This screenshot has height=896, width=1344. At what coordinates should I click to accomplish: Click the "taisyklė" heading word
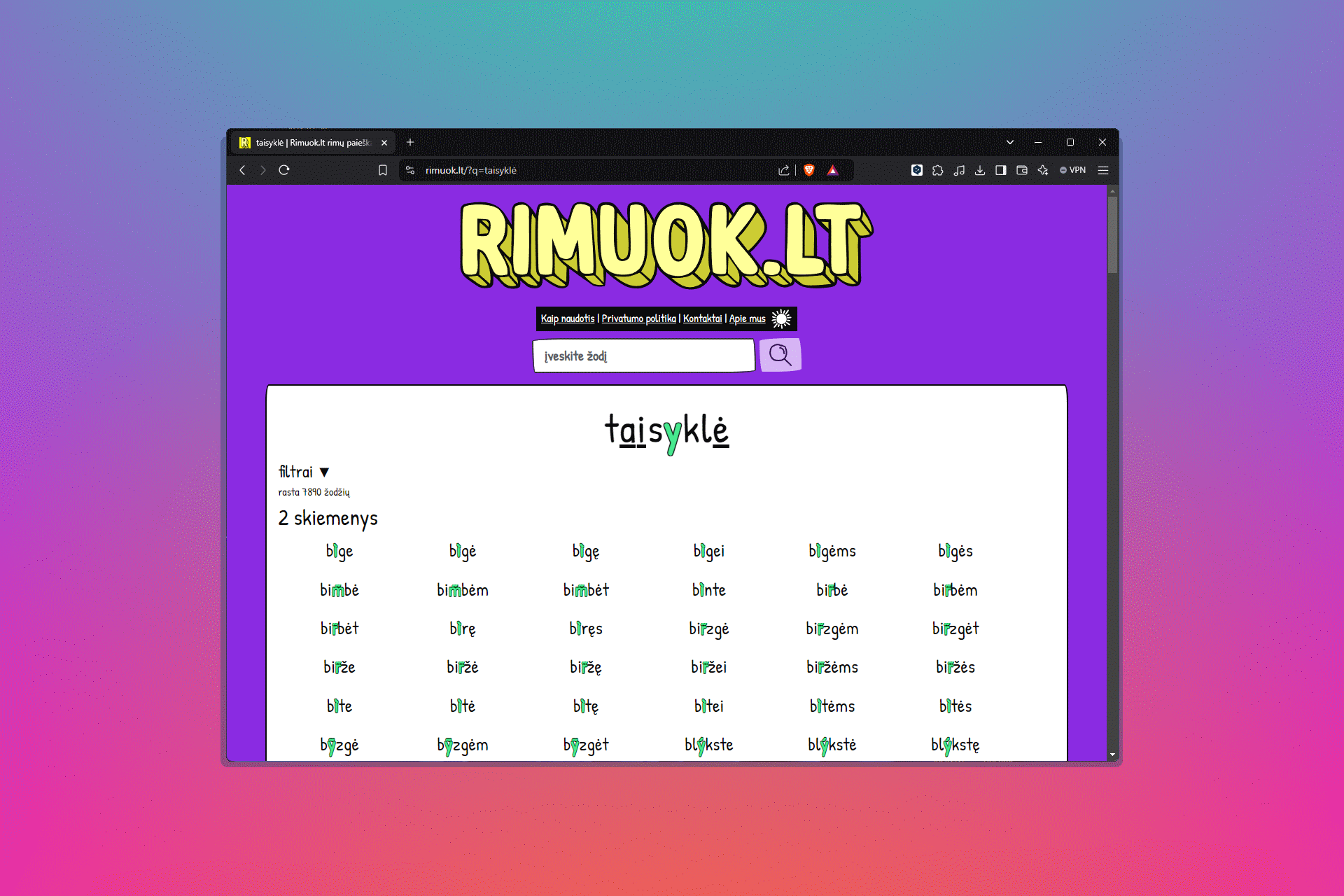[x=666, y=433]
